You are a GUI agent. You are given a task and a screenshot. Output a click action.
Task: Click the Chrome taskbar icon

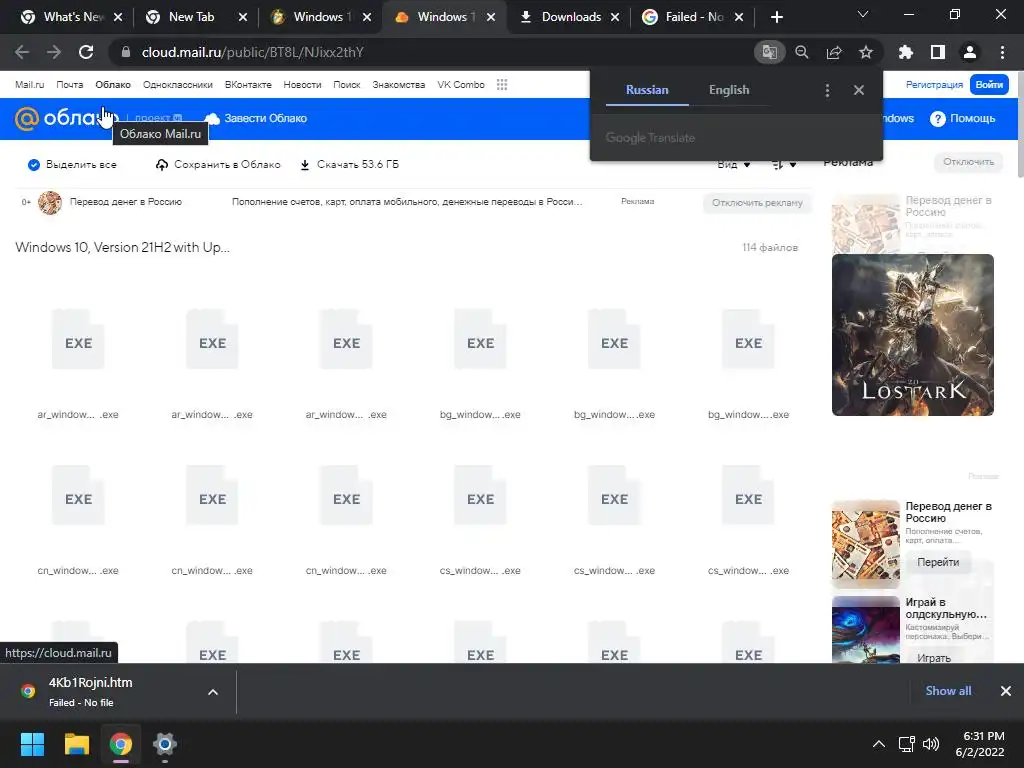coord(121,744)
